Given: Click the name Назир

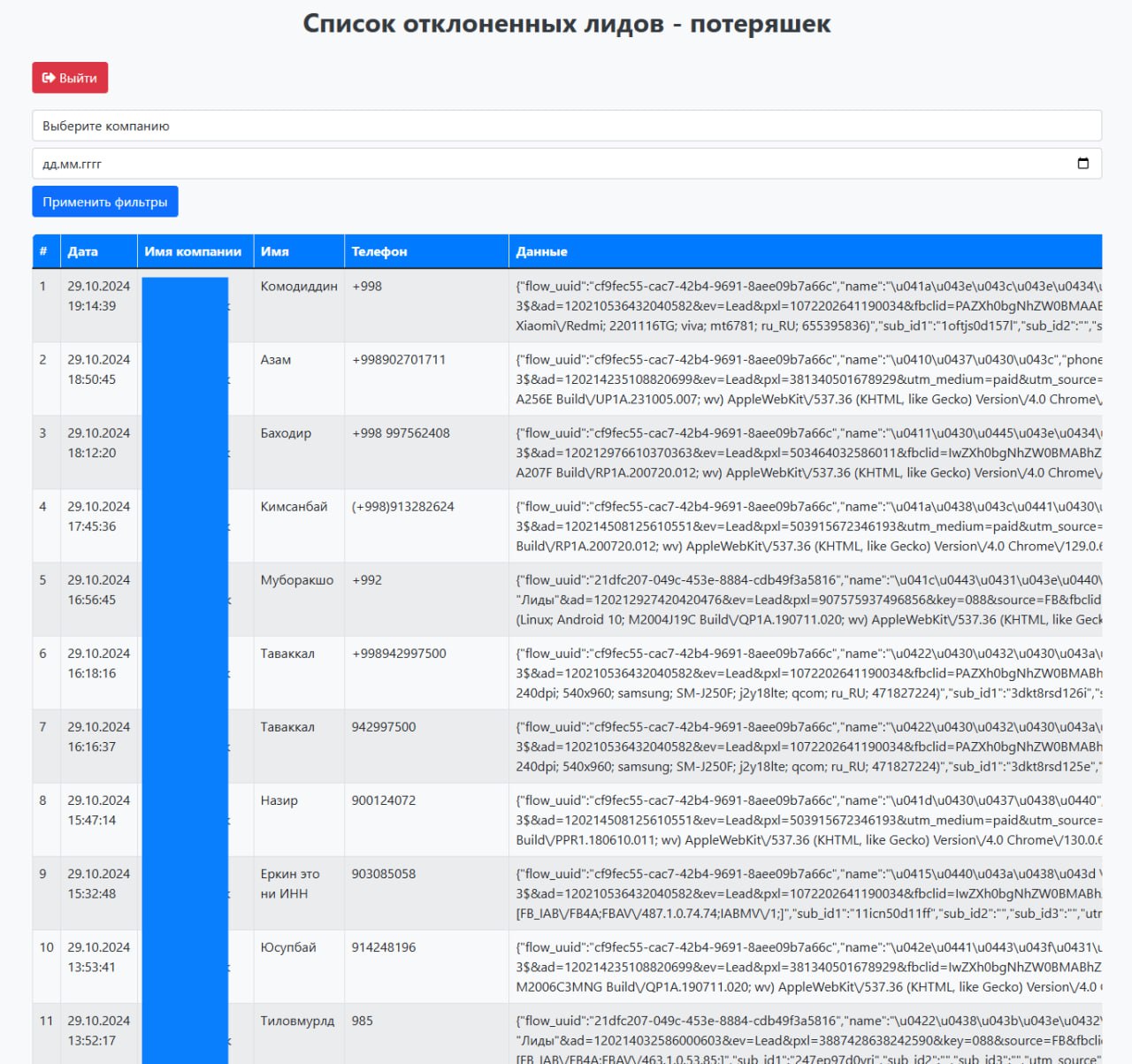Looking at the screenshot, I should 279,800.
